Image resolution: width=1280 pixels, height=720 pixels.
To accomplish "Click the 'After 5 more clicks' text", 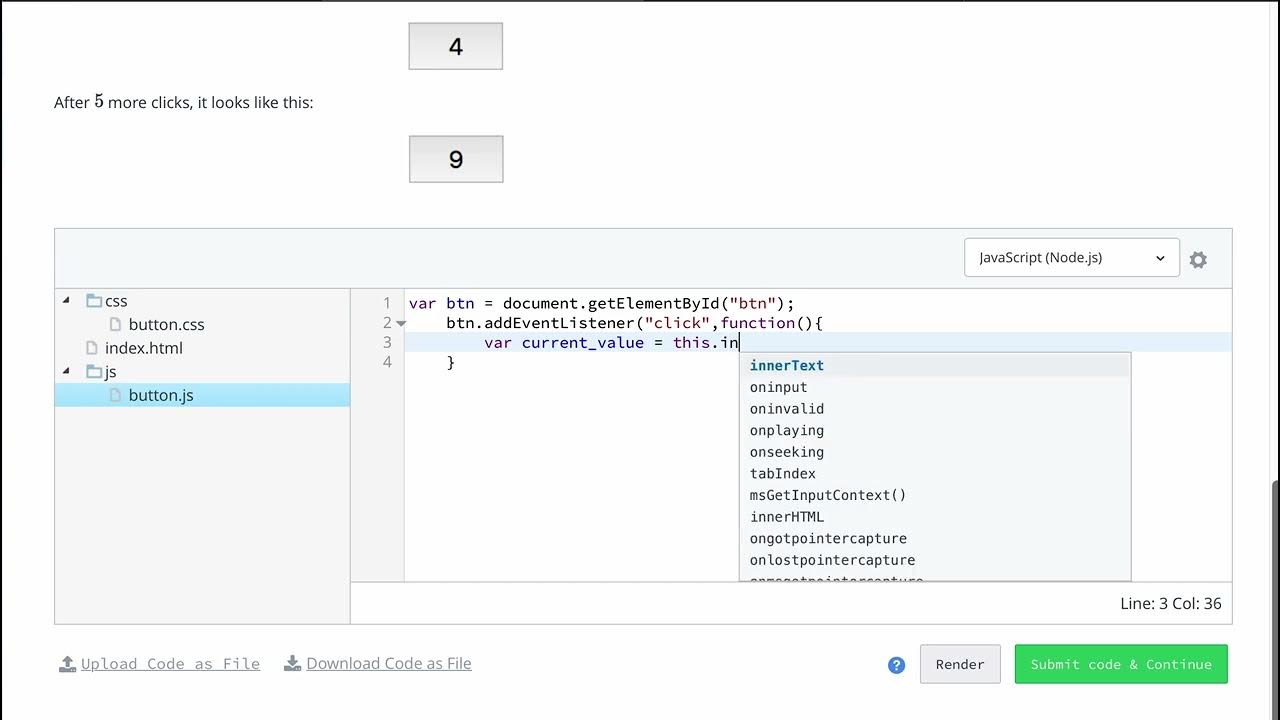I will pos(184,102).
